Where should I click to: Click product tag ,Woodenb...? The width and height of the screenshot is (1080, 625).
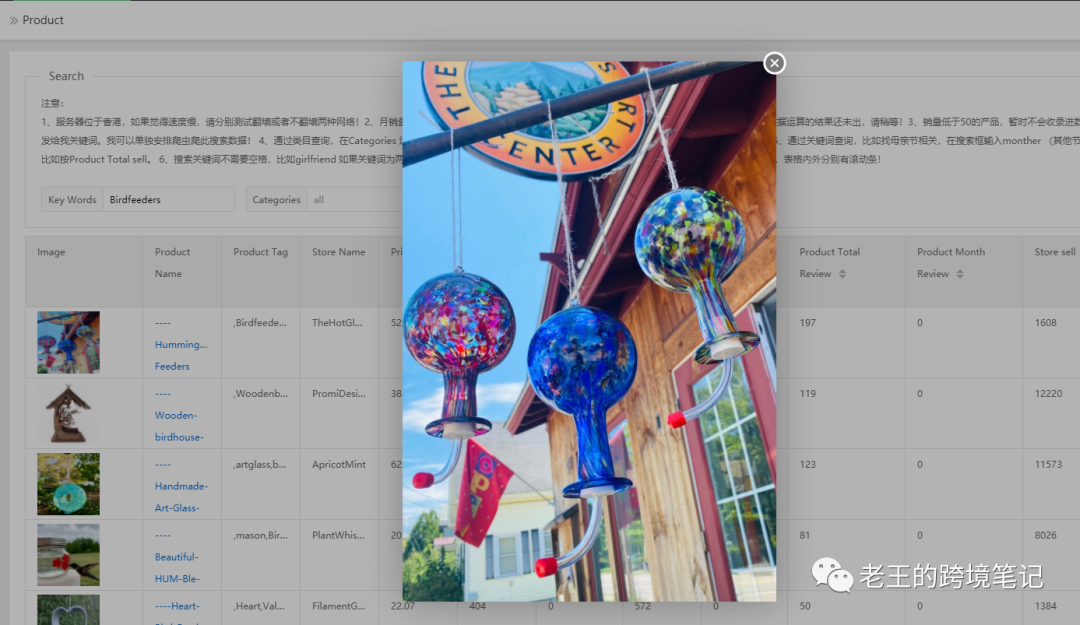[x=260, y=393]
